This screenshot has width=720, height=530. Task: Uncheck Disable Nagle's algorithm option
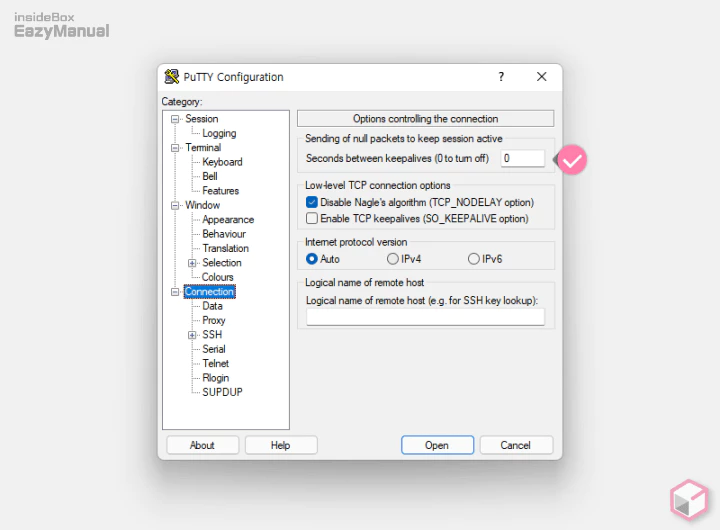312,202
